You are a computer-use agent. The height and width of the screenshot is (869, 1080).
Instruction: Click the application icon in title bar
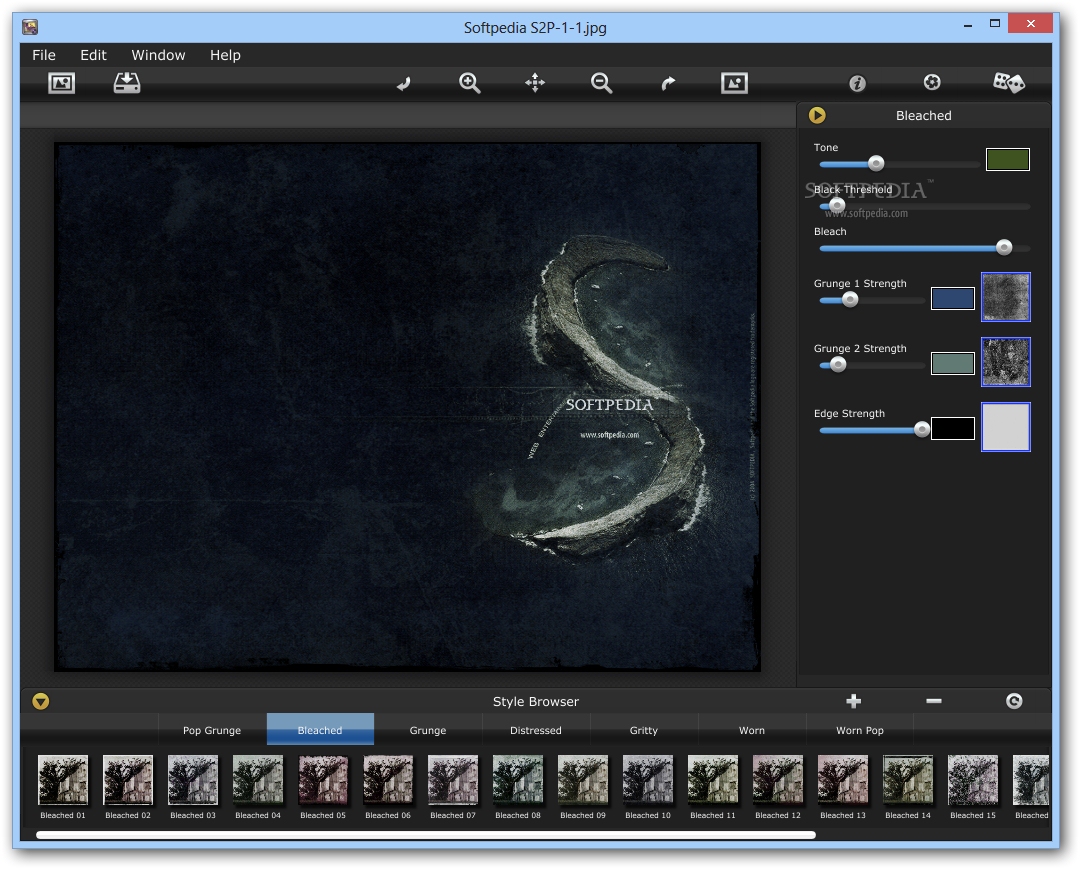pos(30,27)
